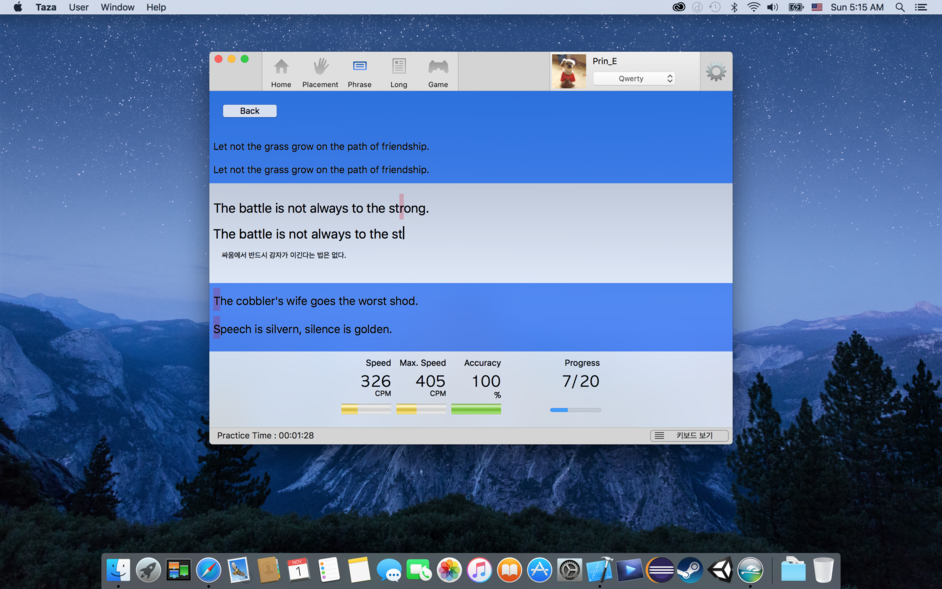Open Finder from the dock

118,570
